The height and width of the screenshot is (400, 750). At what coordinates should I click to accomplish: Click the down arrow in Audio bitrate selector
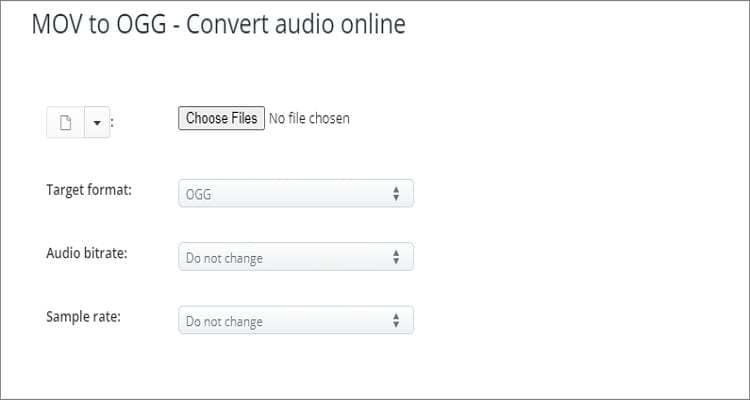coord(396,262)
